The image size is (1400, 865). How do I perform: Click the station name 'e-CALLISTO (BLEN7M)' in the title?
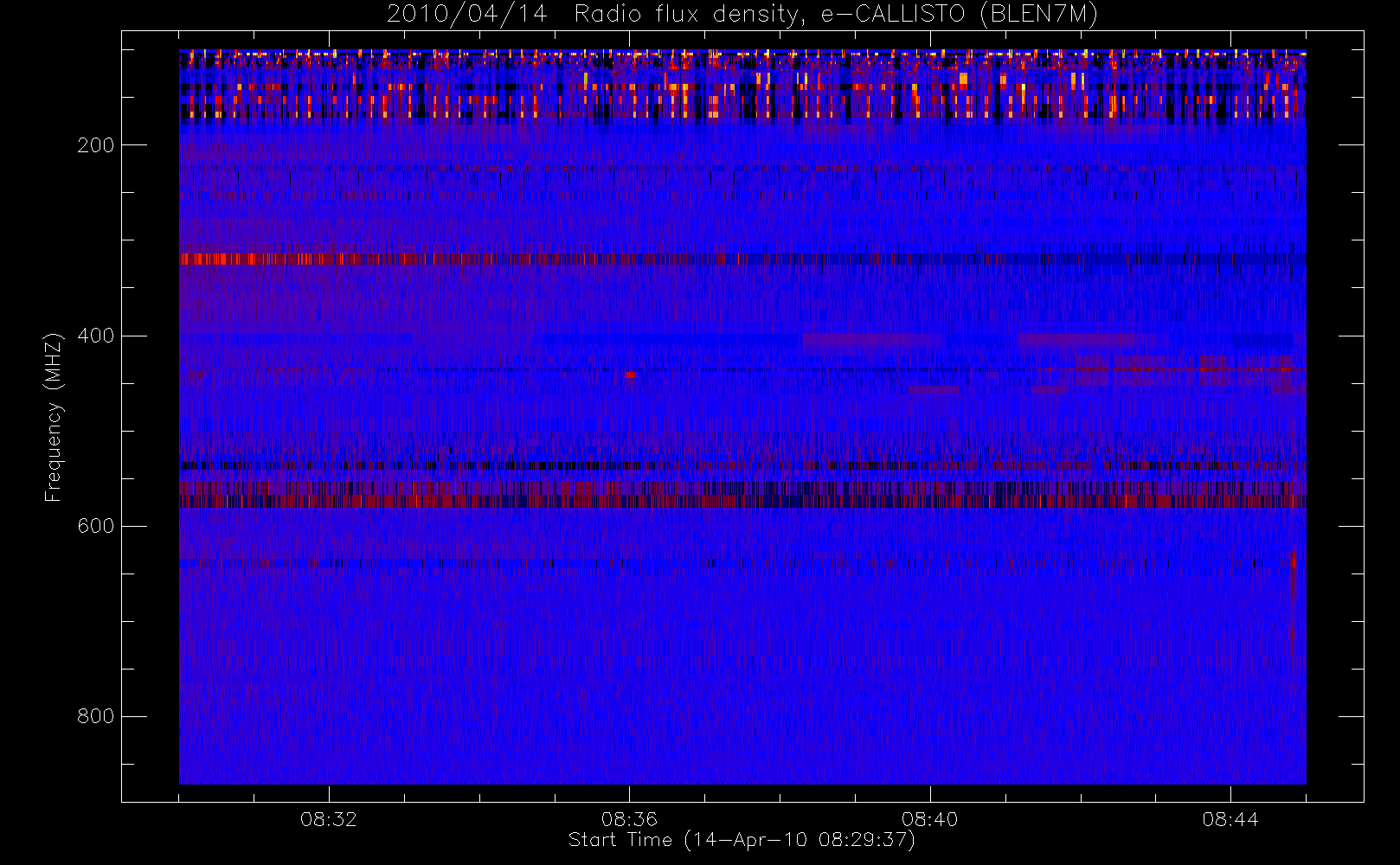[959, 15]
